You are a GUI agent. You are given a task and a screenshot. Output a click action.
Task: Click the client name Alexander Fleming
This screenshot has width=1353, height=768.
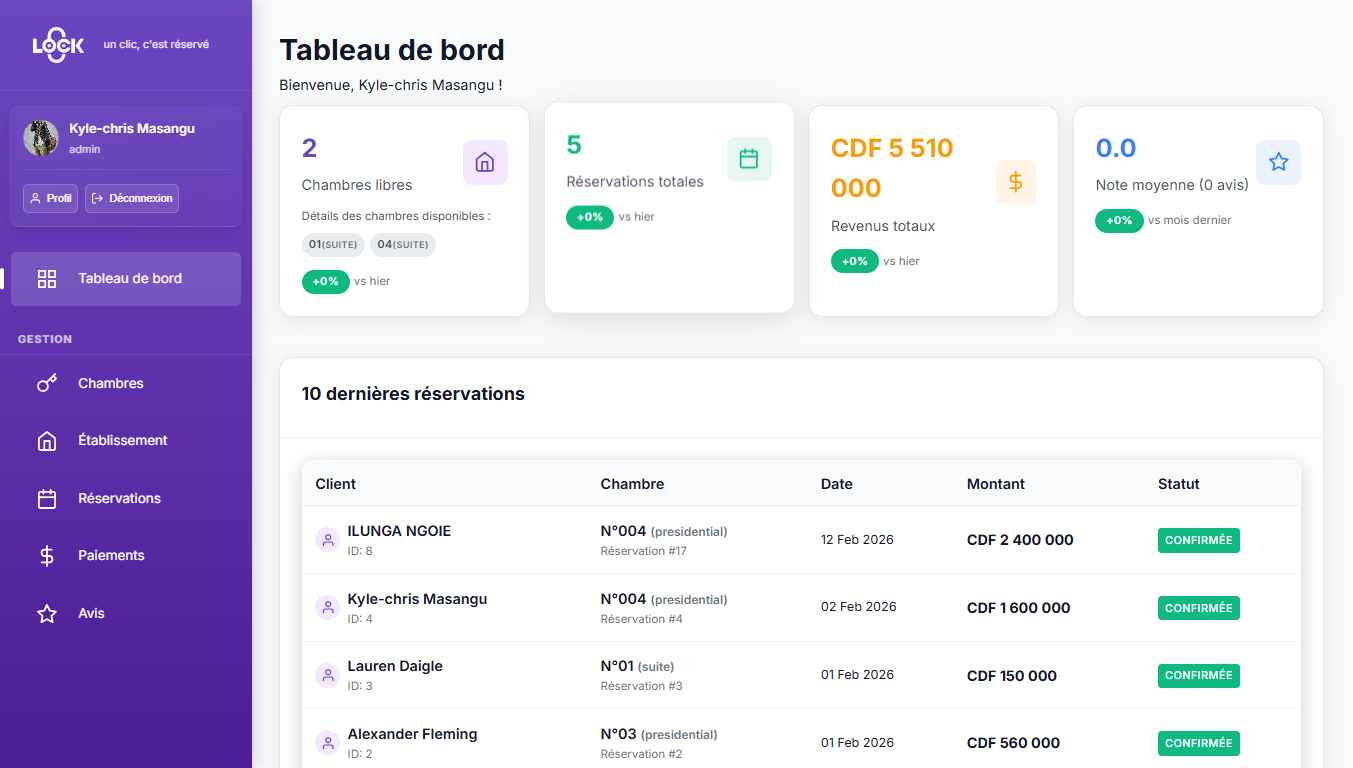click(x=413, y=734)
